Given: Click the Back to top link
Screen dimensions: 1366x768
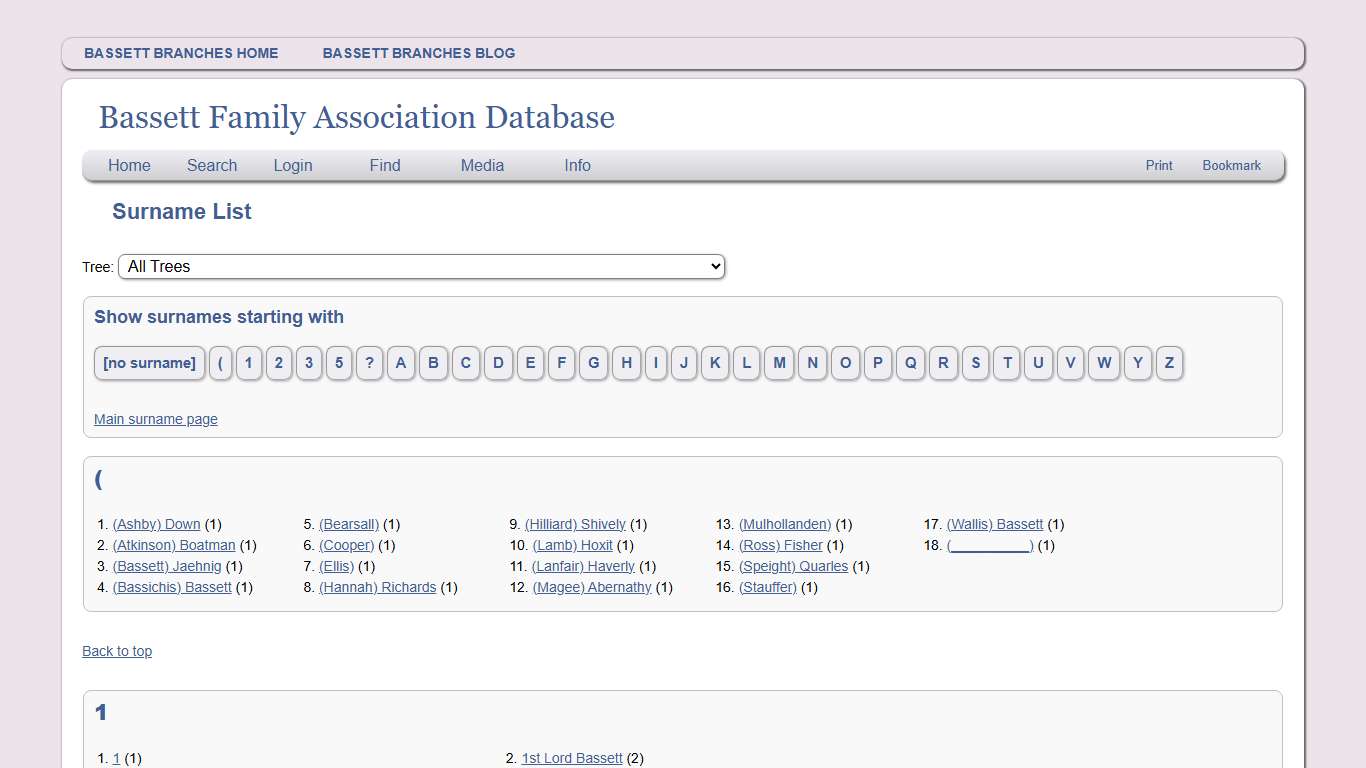Looking at the screenshot, I should (x=116, y=651).
